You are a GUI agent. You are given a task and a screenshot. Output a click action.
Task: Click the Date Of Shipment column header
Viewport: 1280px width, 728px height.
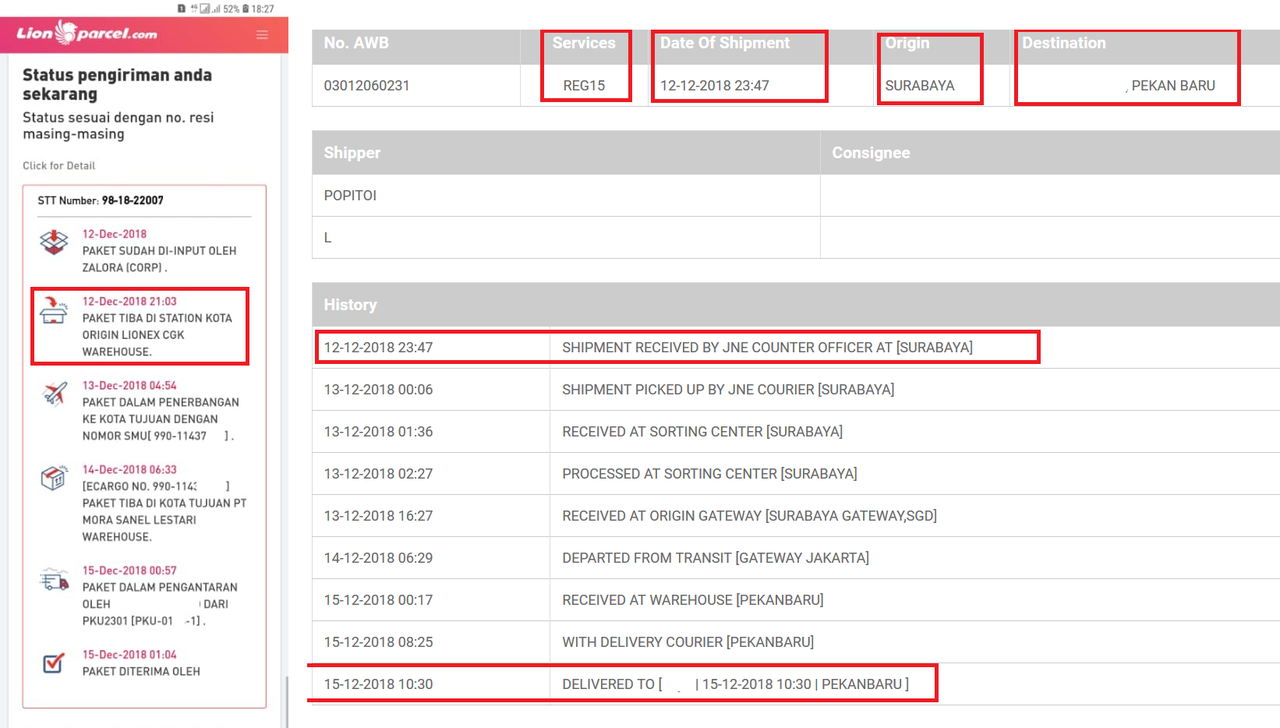point(725,43)
